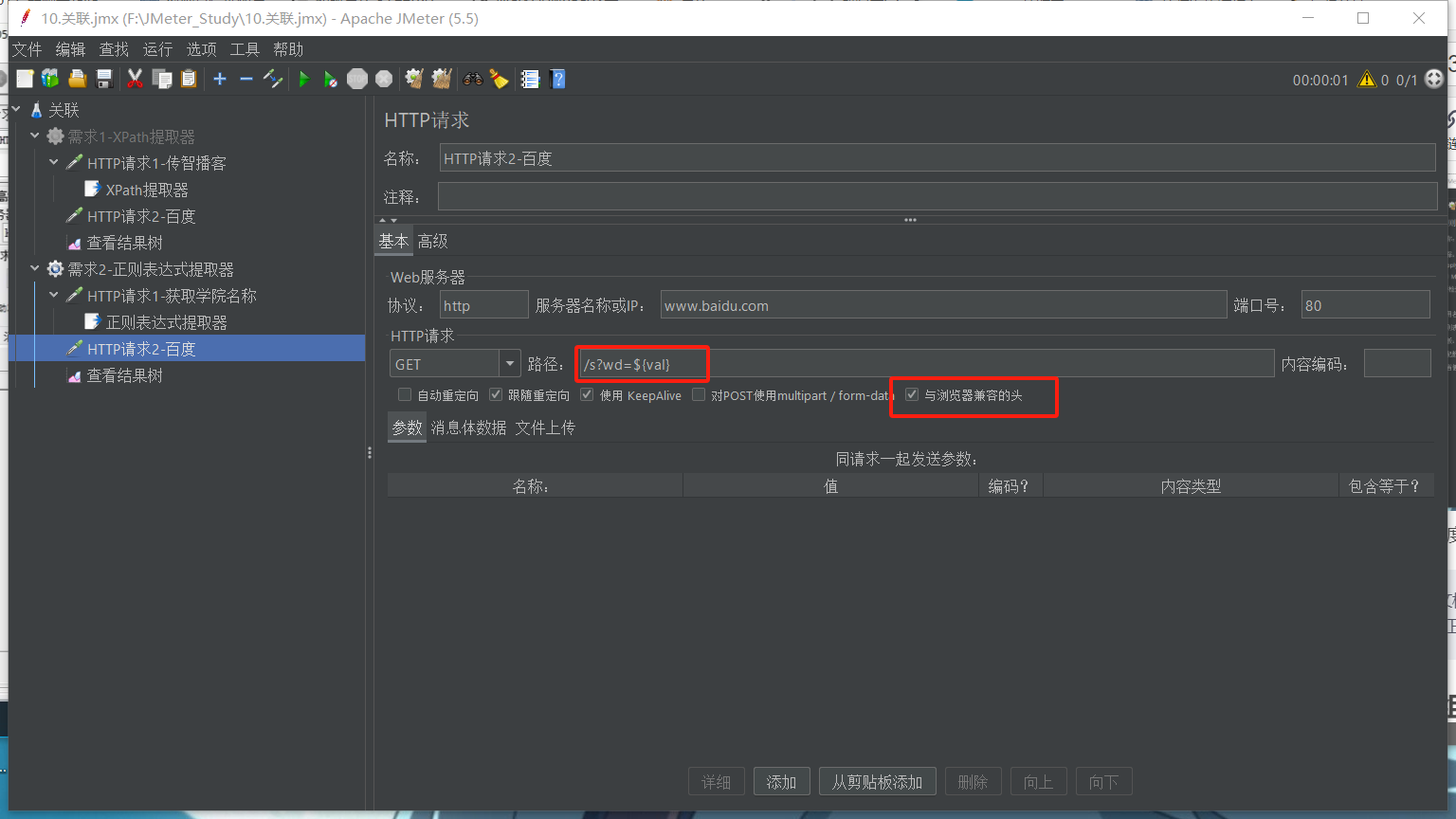
Task: Enable 对POST使用multipart/form-data checkbox
Action: pyautogui.click(x=699, y=394)
